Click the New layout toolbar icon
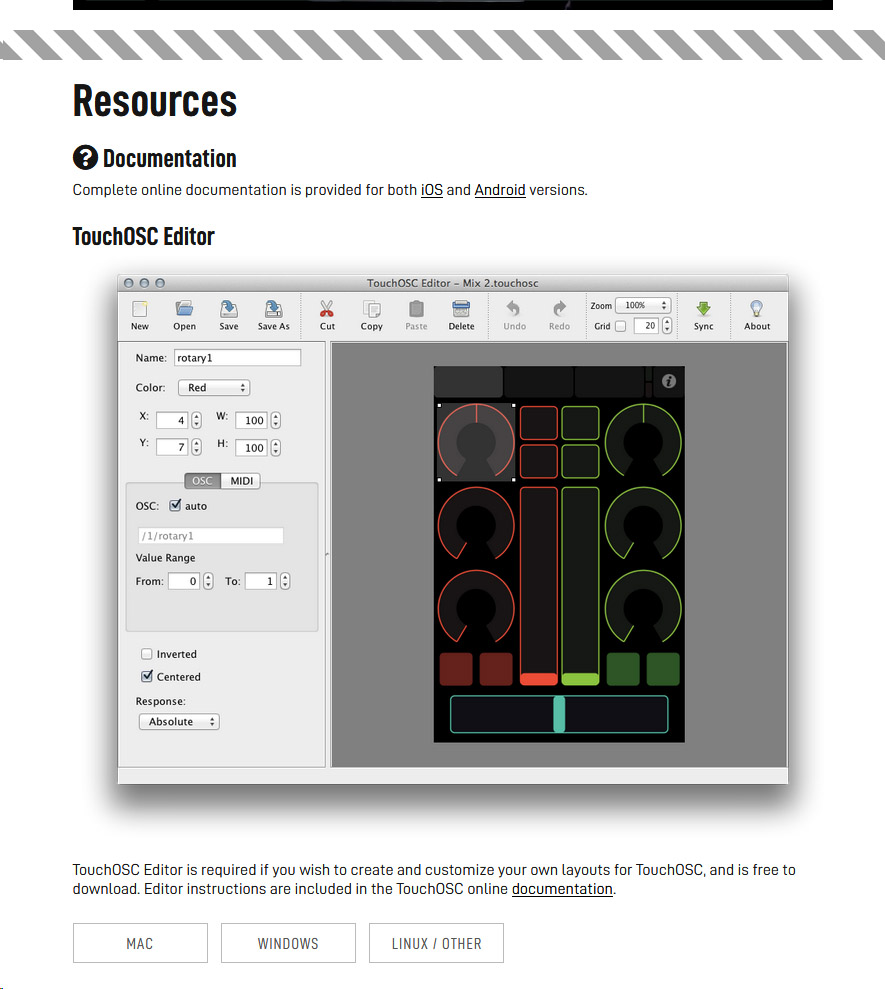The width and height of the screenshot is (885, 989). (139, 309)
